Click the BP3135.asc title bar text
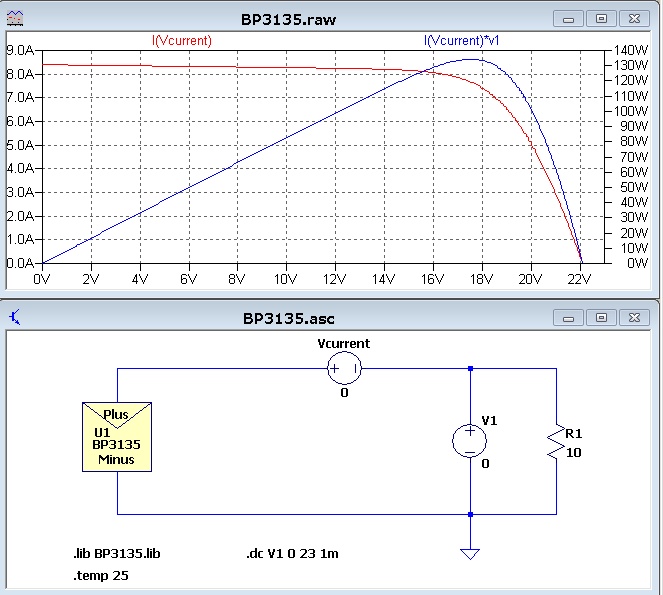 click(x=288, y=318)
